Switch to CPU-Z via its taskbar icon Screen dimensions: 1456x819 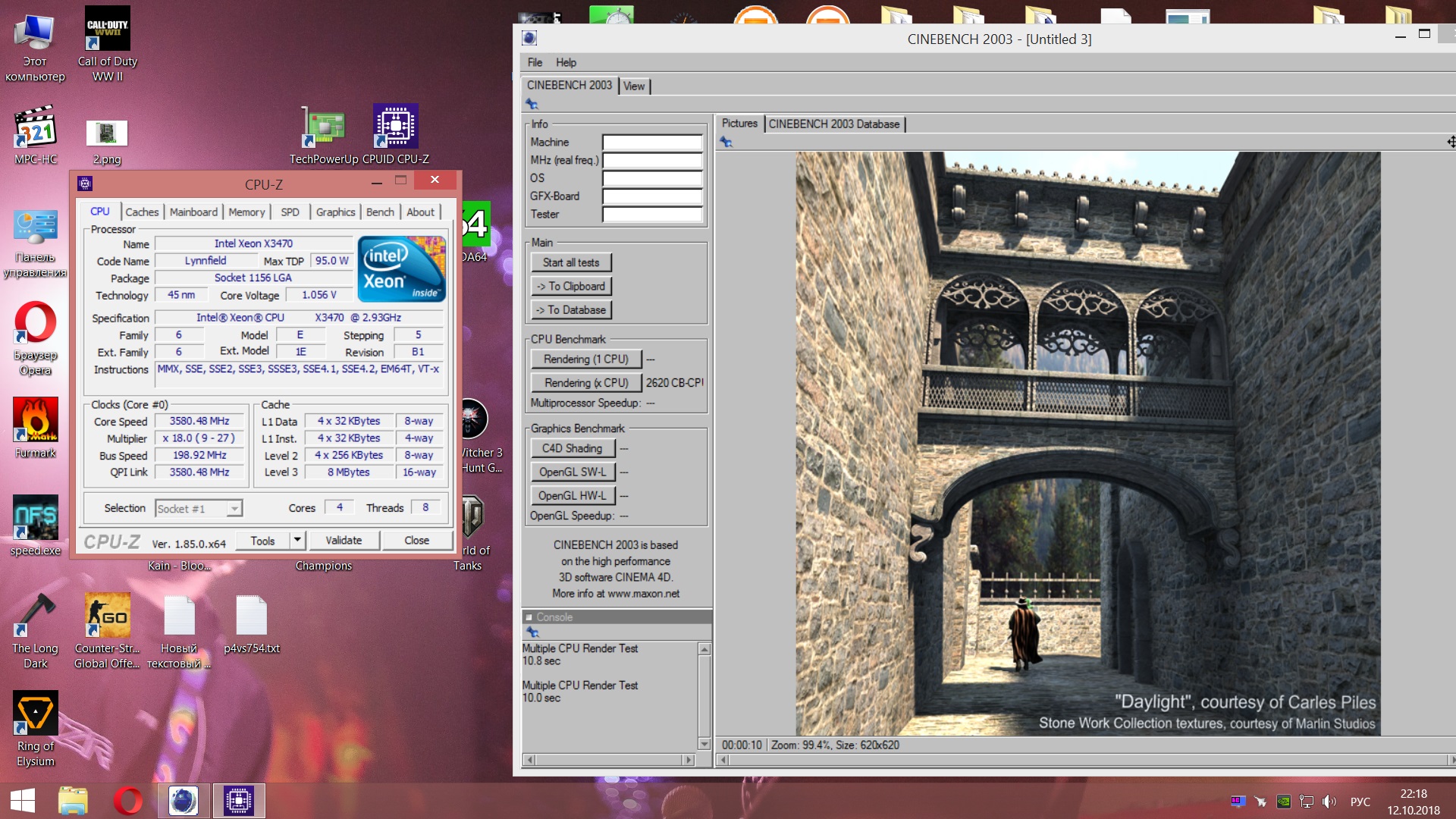238,801
